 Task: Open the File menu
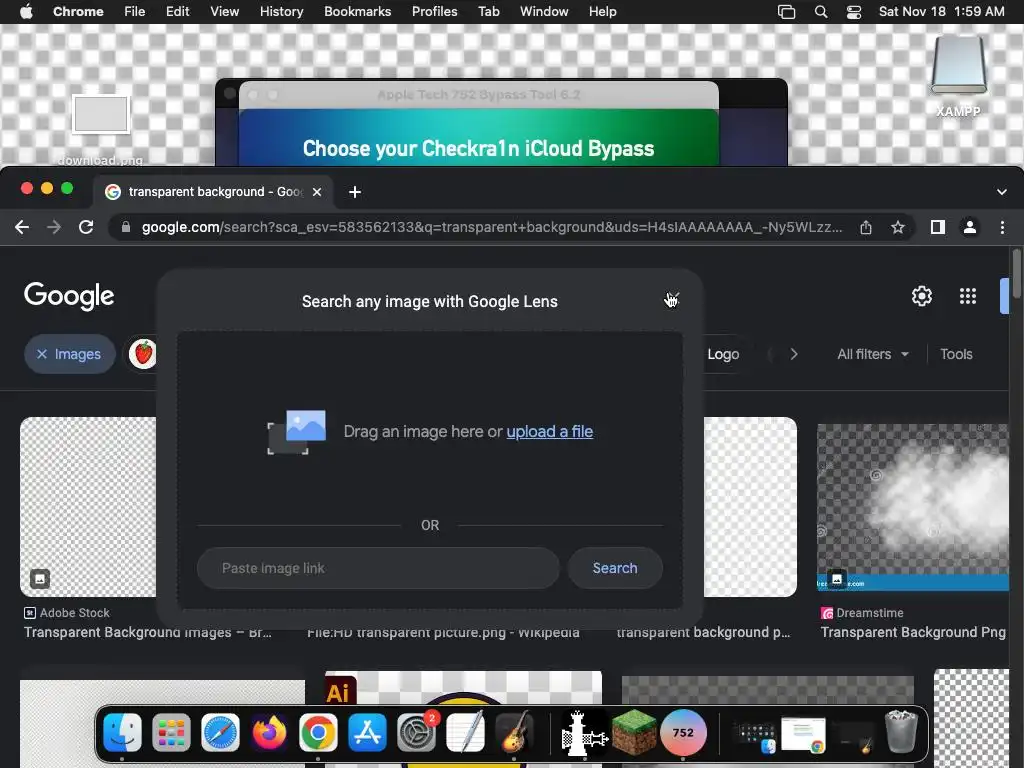(x=135, y=12)
